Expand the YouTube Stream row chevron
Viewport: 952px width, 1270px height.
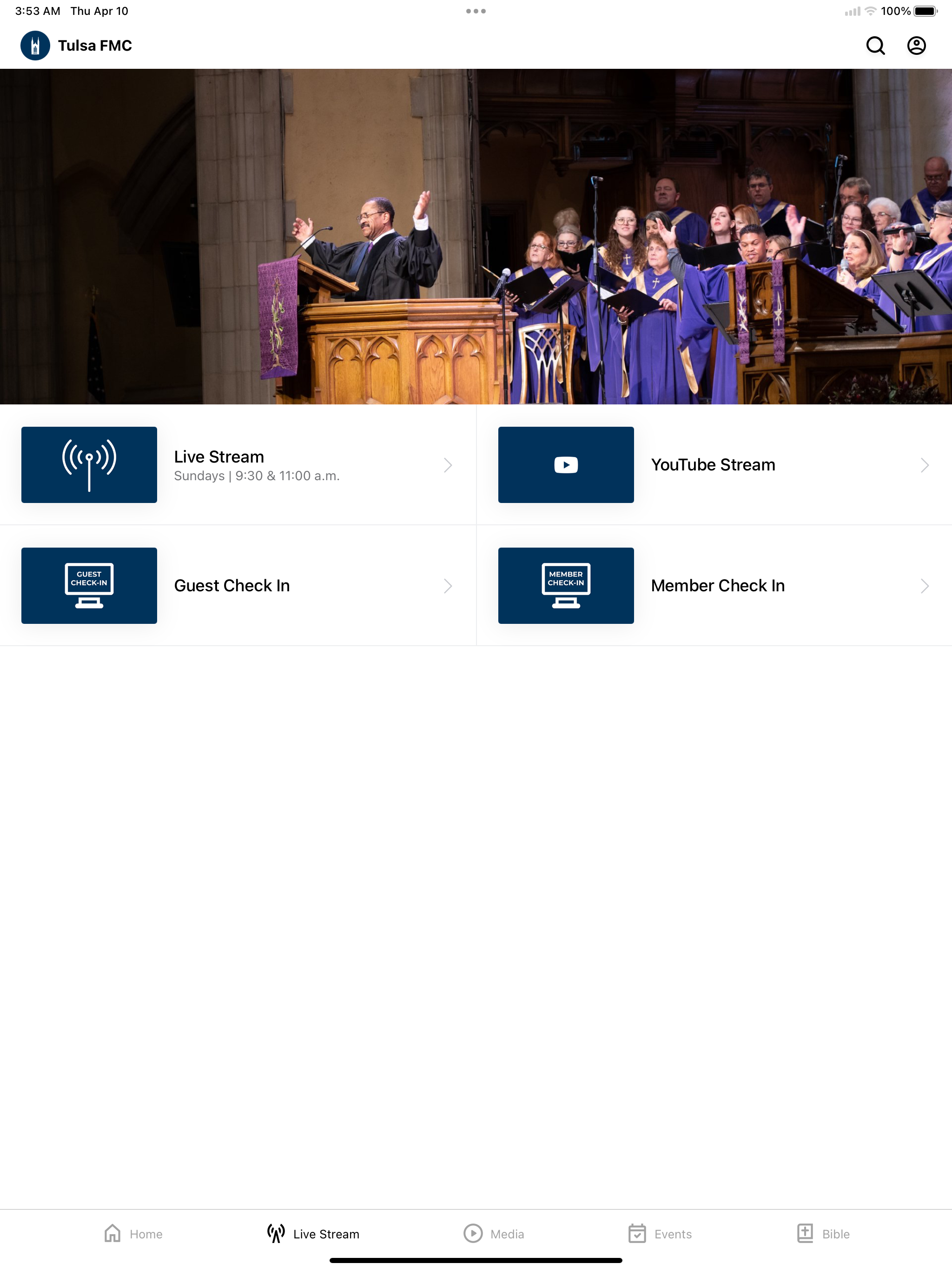pos(925,465)
